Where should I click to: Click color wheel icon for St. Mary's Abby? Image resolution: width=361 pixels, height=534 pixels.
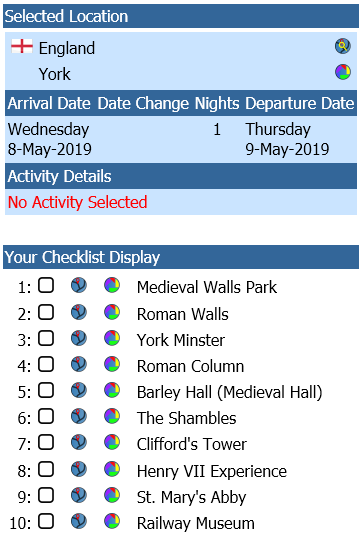(112, 496)
